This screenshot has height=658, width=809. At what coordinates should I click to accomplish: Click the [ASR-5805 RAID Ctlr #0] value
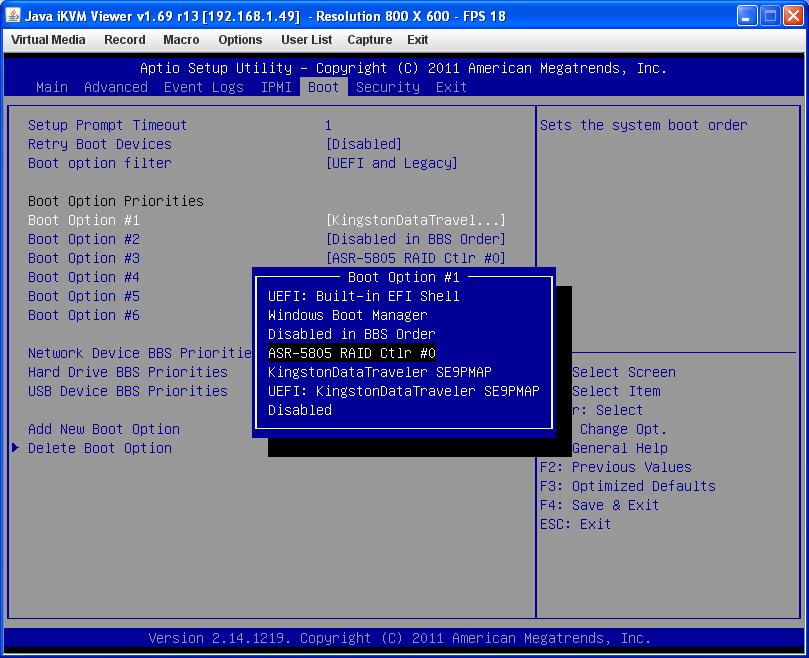[x=415, y=258]
